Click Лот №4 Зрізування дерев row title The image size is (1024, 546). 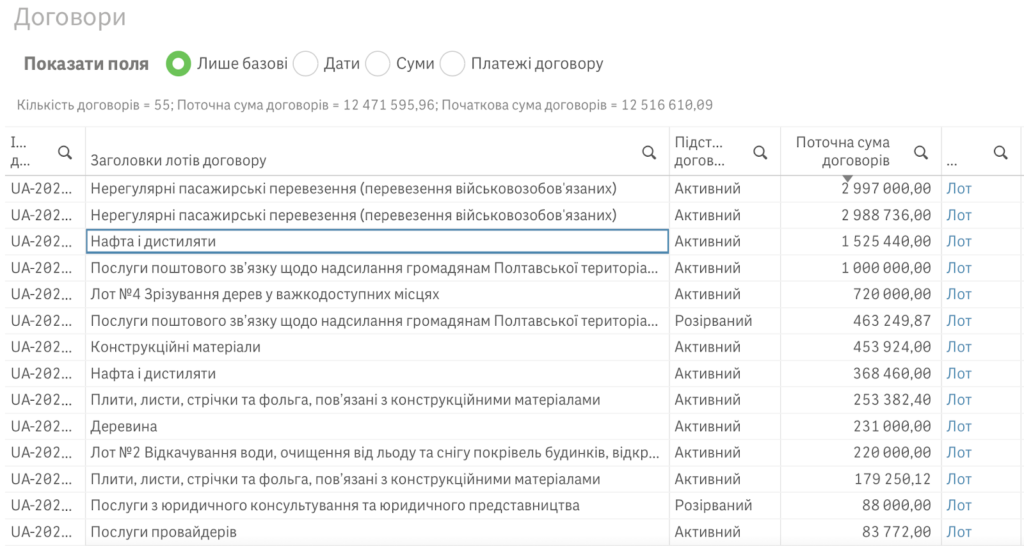265,294
